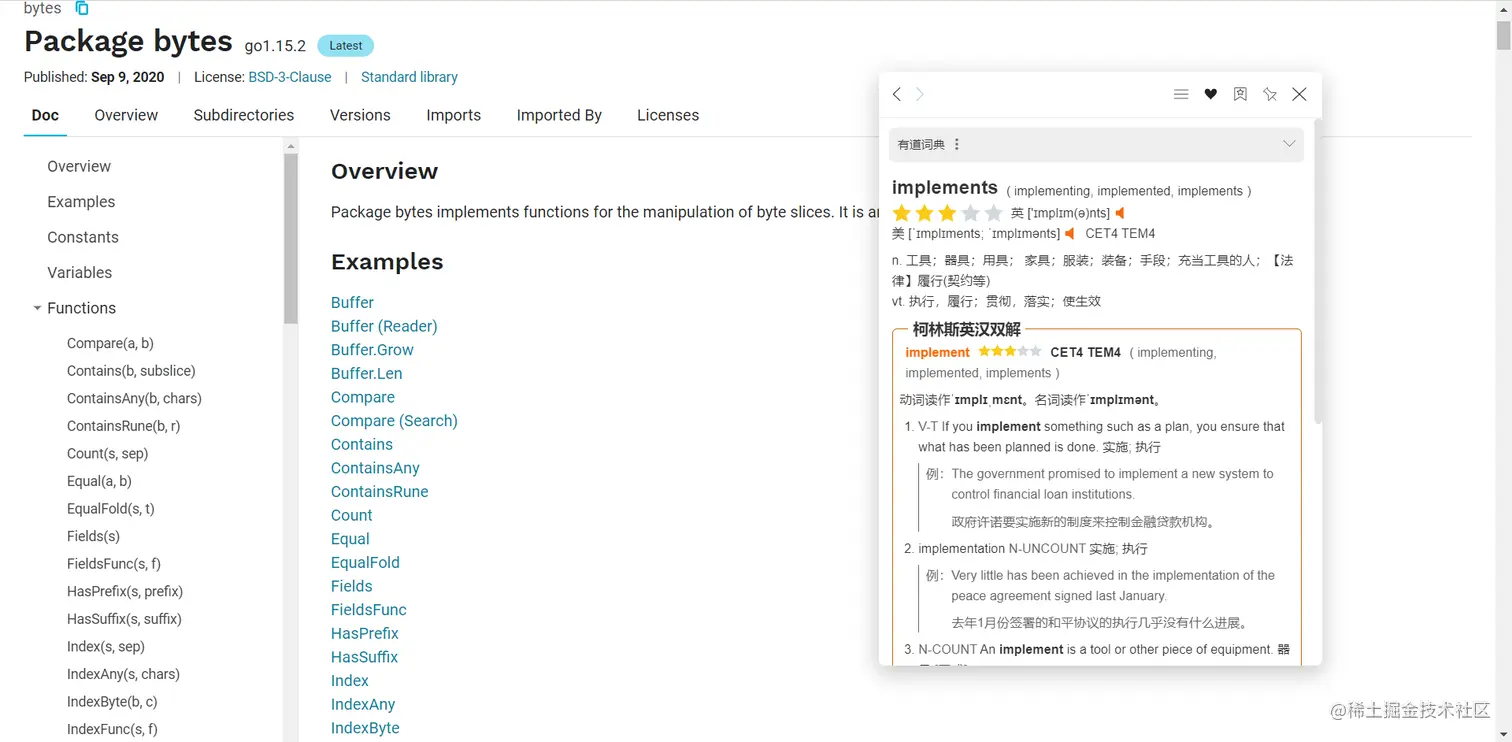Click the bookmark star-page icon in popup
This screenshot has height=742, width=1512.
click(x=1240, y=94)
